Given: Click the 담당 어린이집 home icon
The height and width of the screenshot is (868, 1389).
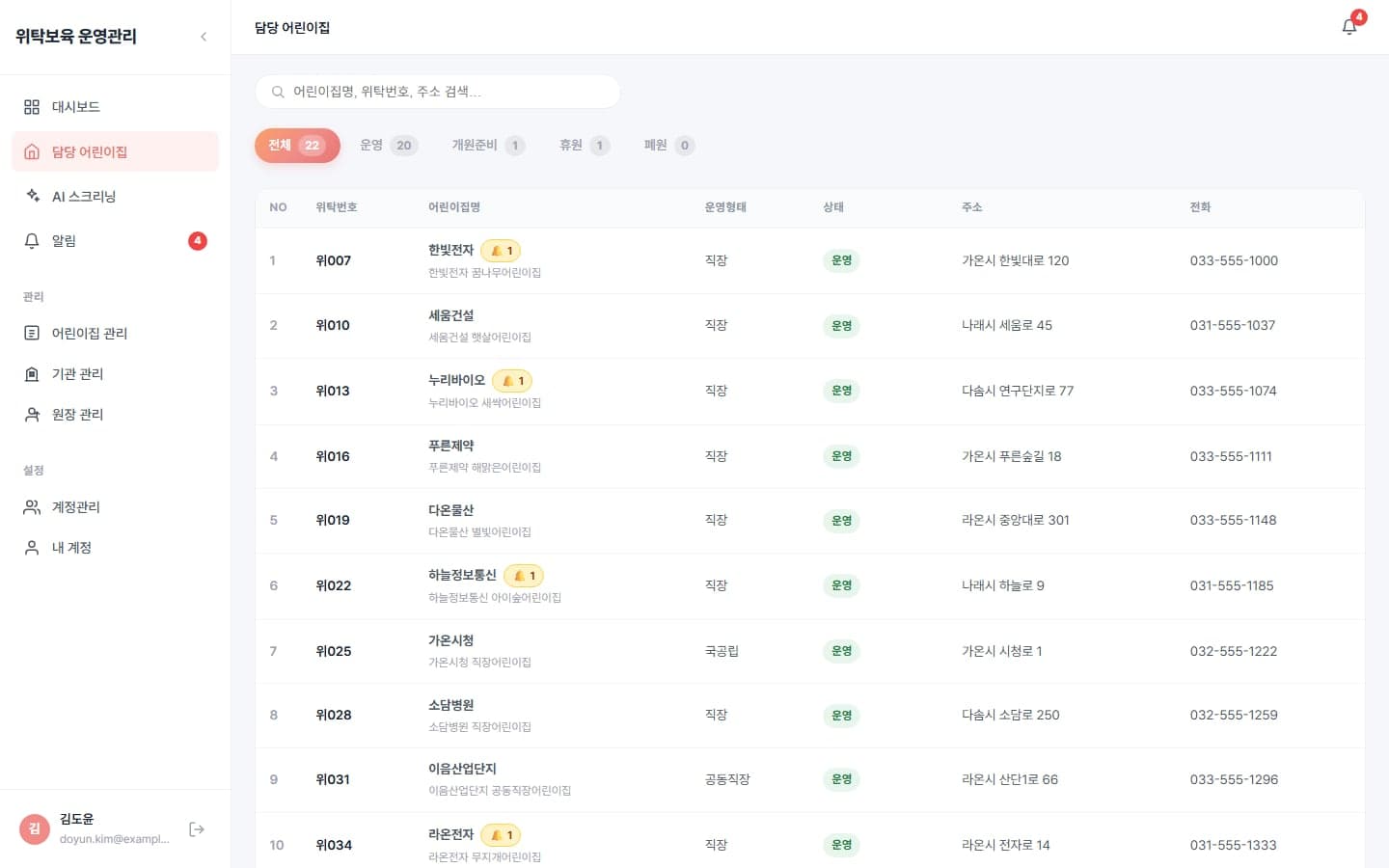Looking at the screenshot, I should (32, 151).
